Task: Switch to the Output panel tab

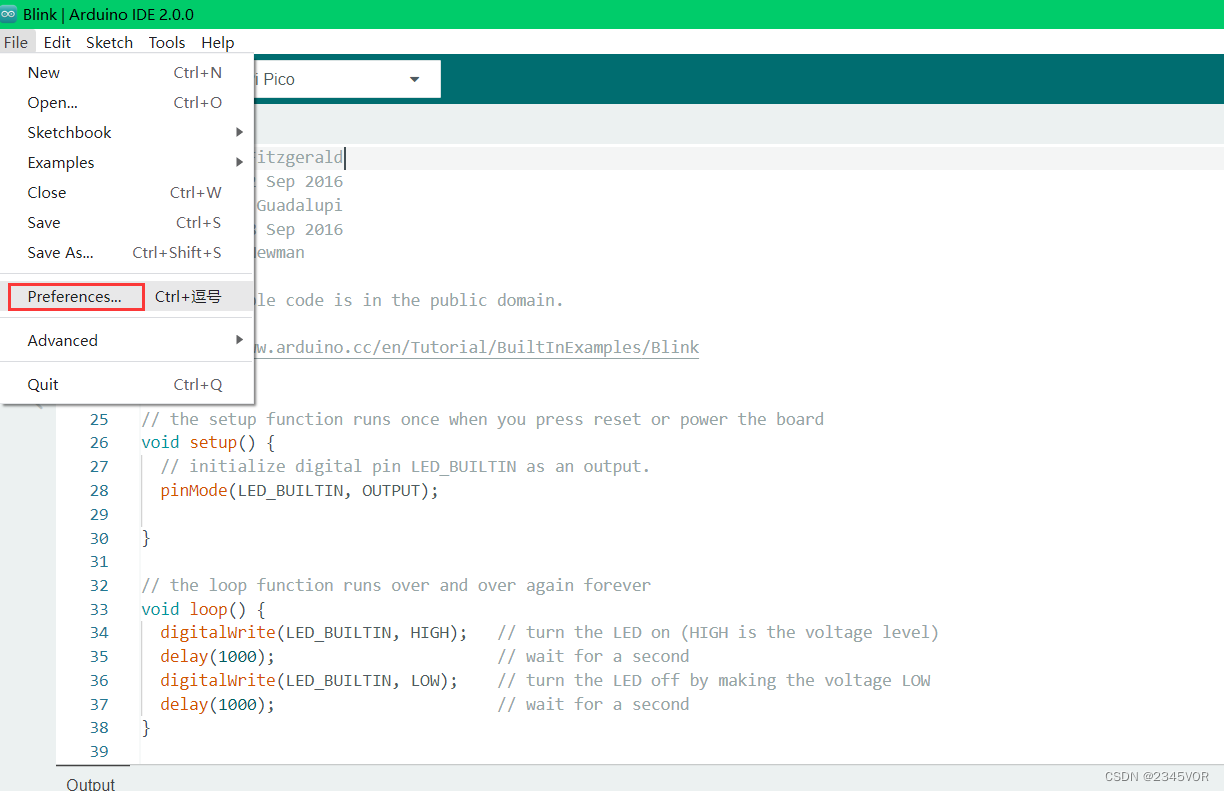Action: [91, 783]
